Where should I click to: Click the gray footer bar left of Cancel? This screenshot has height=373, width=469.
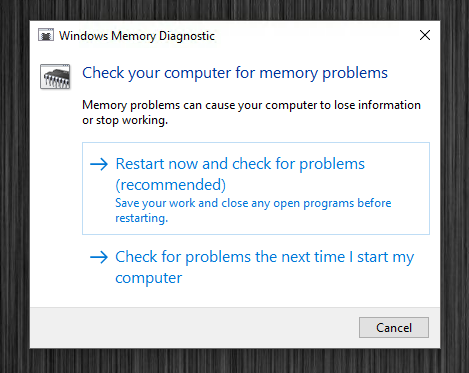[194, 328]
